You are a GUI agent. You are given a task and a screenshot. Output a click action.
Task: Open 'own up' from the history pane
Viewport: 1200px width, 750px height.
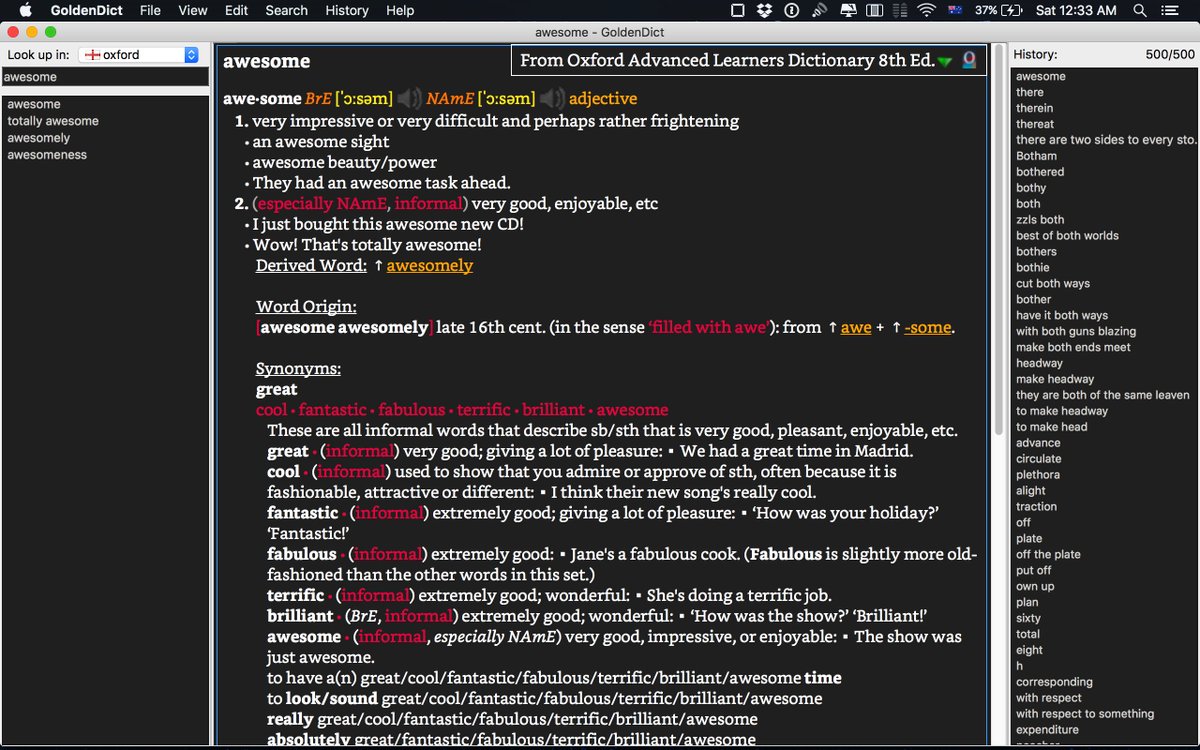(1035, 586)
